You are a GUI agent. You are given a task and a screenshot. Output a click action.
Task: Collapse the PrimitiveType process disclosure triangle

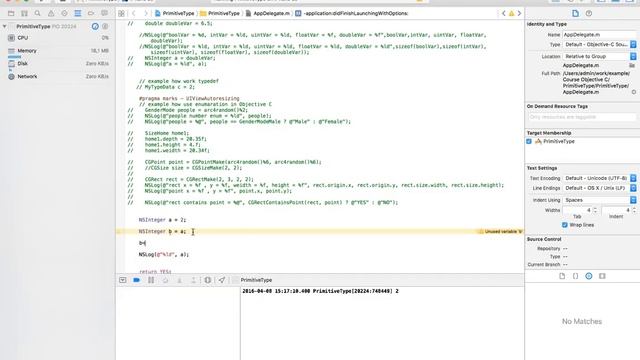click(x=4, y=27)
